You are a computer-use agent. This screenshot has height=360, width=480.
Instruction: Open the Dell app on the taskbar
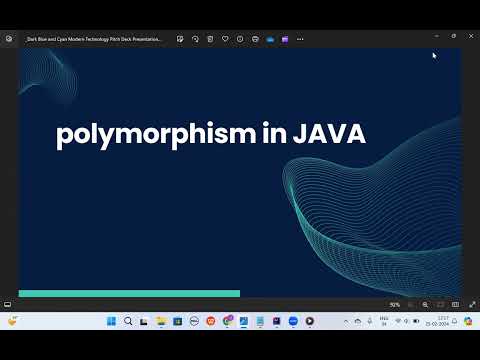coord(194,321)
